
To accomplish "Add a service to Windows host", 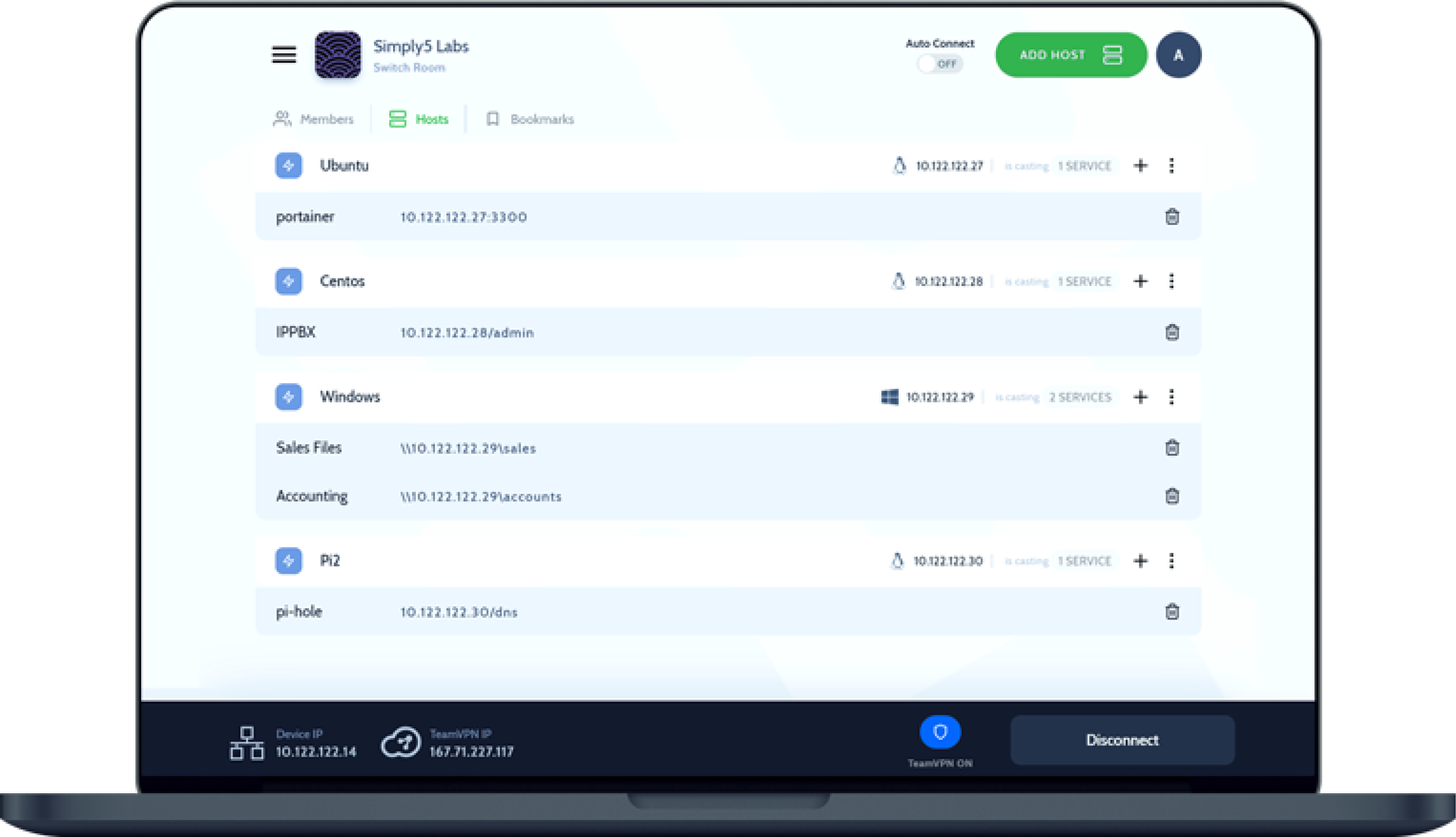I will click(x=1140, y=397).
